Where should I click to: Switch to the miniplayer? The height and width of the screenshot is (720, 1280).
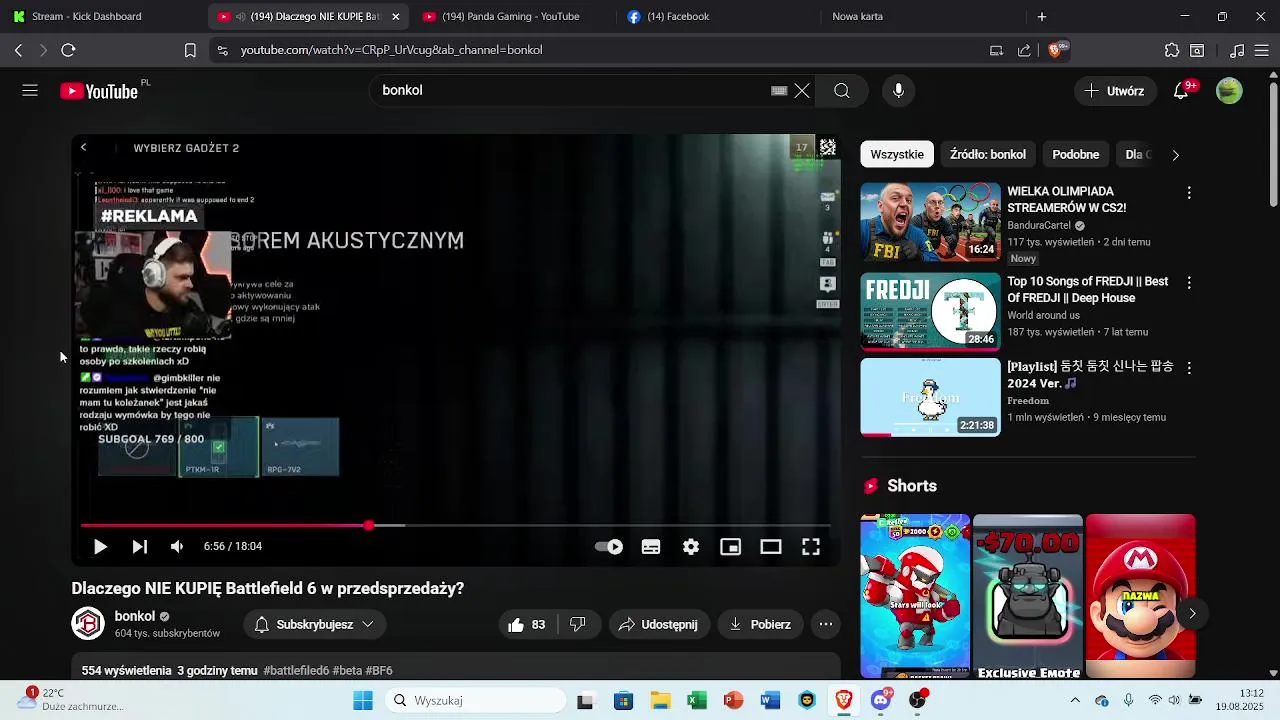tap(731, 547)
